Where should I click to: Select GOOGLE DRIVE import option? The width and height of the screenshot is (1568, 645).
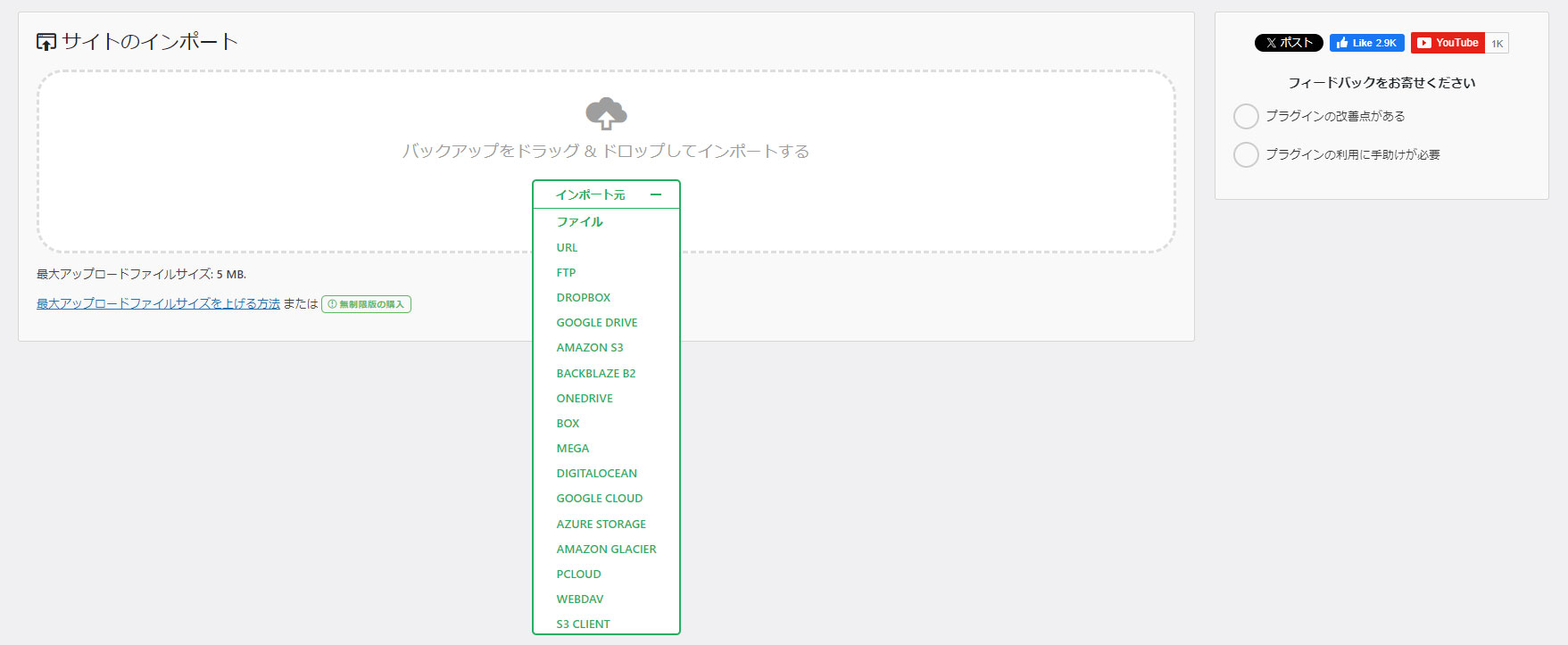(597, 322)
